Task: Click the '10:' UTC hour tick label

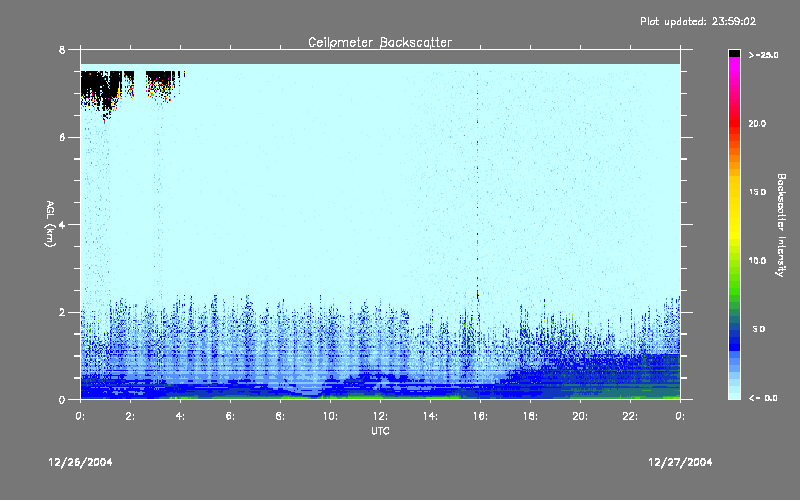Action: click(x=330, y=416)
